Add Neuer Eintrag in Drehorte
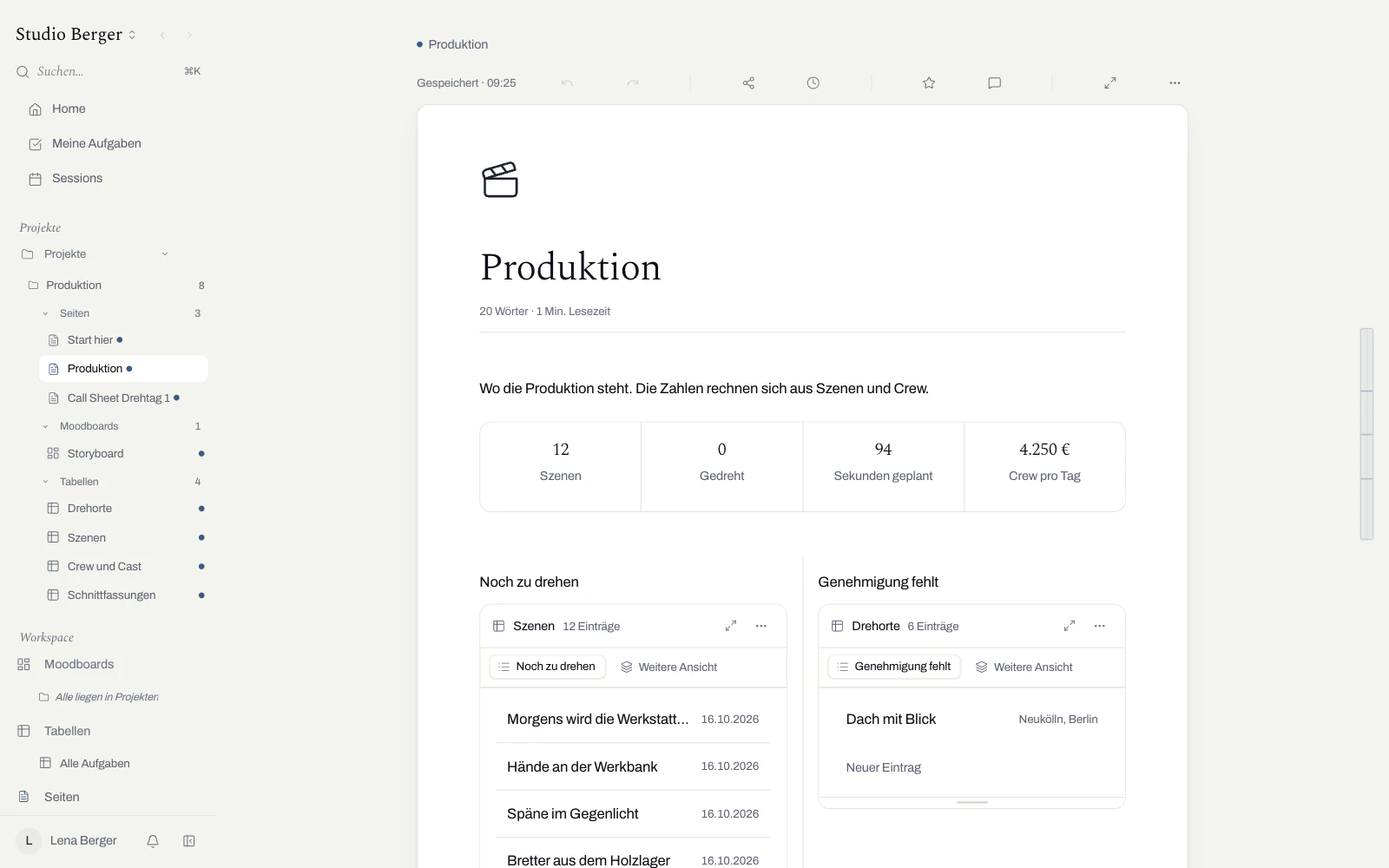Image resolution: width=1389 pixels, height=868 pixels. (884, 767)
